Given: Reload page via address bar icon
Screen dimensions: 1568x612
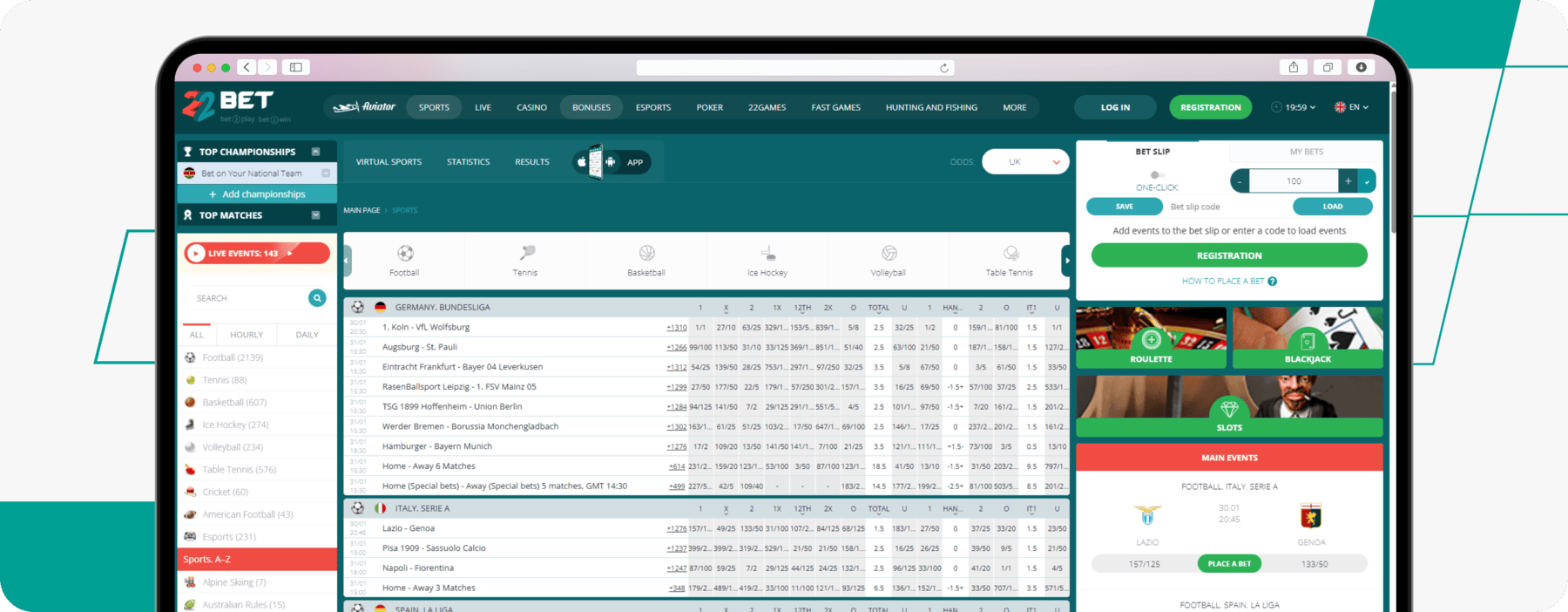Looking at the screenshot, I should [944, 68].
